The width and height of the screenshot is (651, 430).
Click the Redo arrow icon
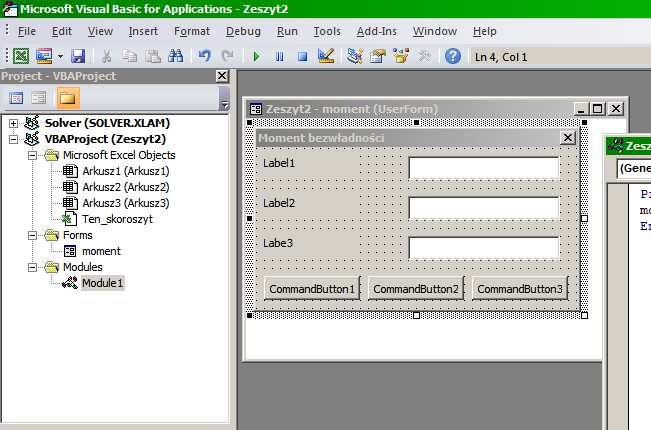228,56
